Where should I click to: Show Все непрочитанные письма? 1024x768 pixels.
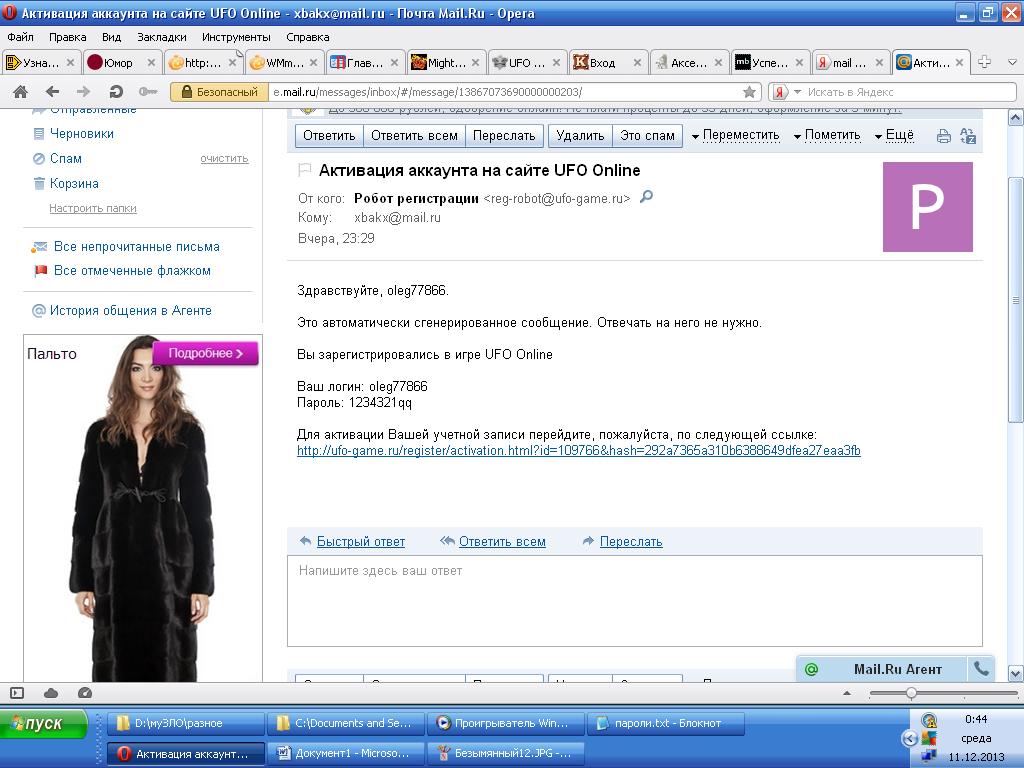tap(136, 246)
